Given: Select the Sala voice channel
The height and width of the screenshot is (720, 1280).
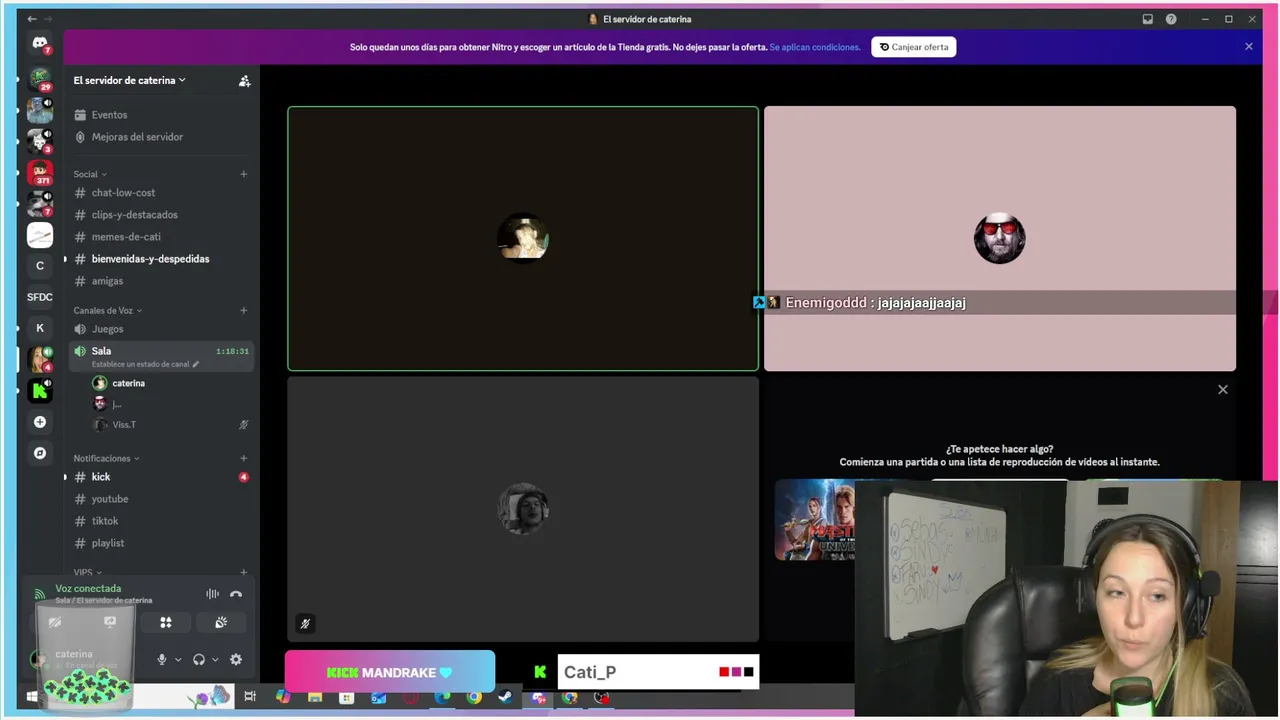Looking at the screenshot, I should 161,355.
